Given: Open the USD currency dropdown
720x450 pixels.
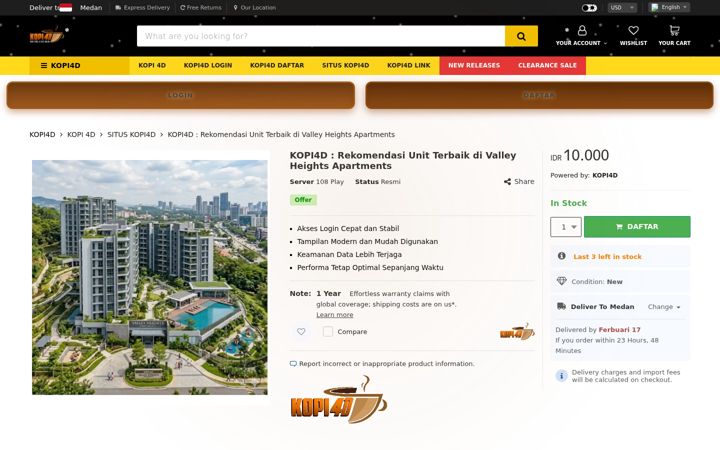Looking at the screenshot, I should (x=622, y=8).
